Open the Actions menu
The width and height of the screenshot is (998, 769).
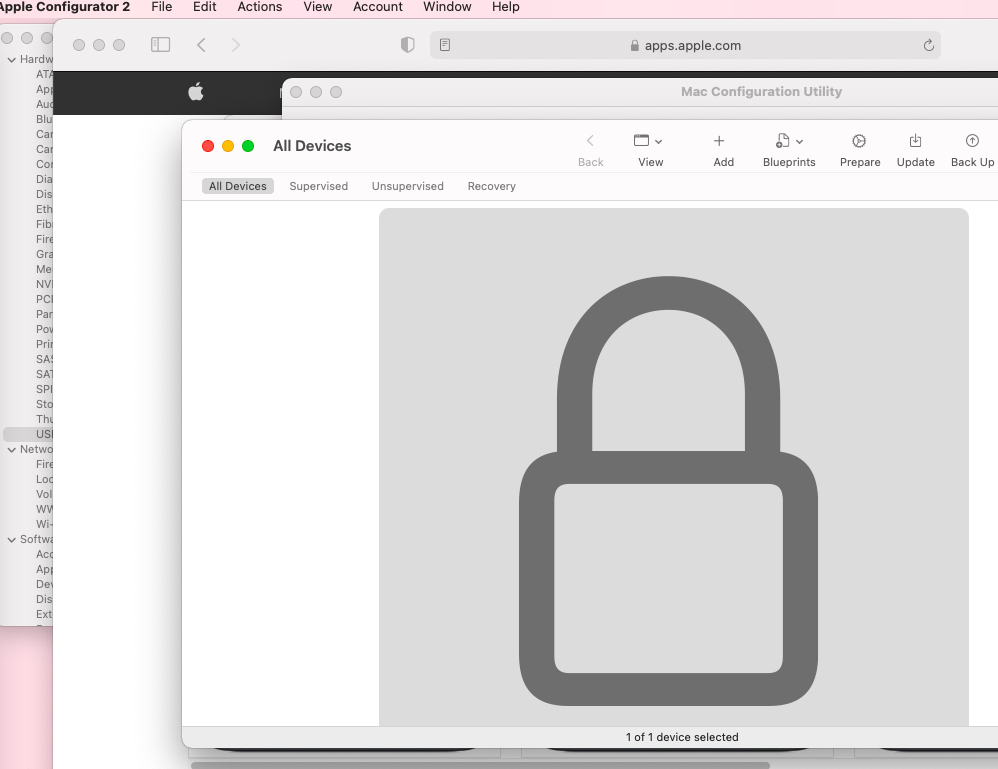click(x=260, y=7)
